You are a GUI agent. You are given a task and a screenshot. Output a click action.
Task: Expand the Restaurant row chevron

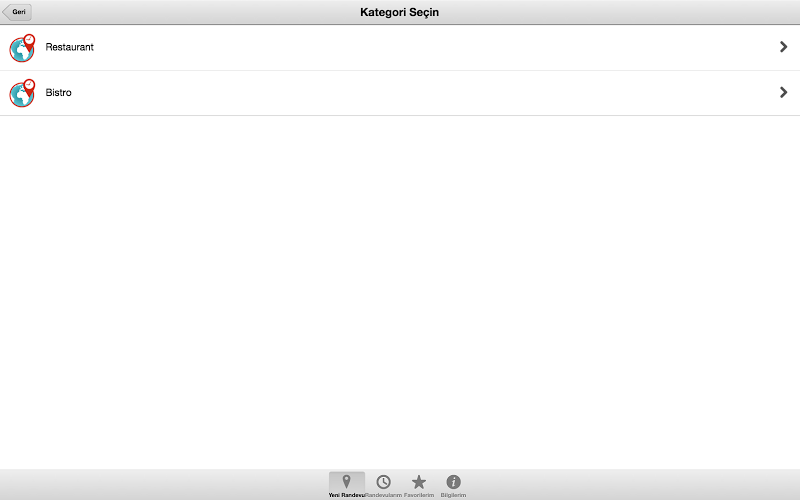coord(784,47)
